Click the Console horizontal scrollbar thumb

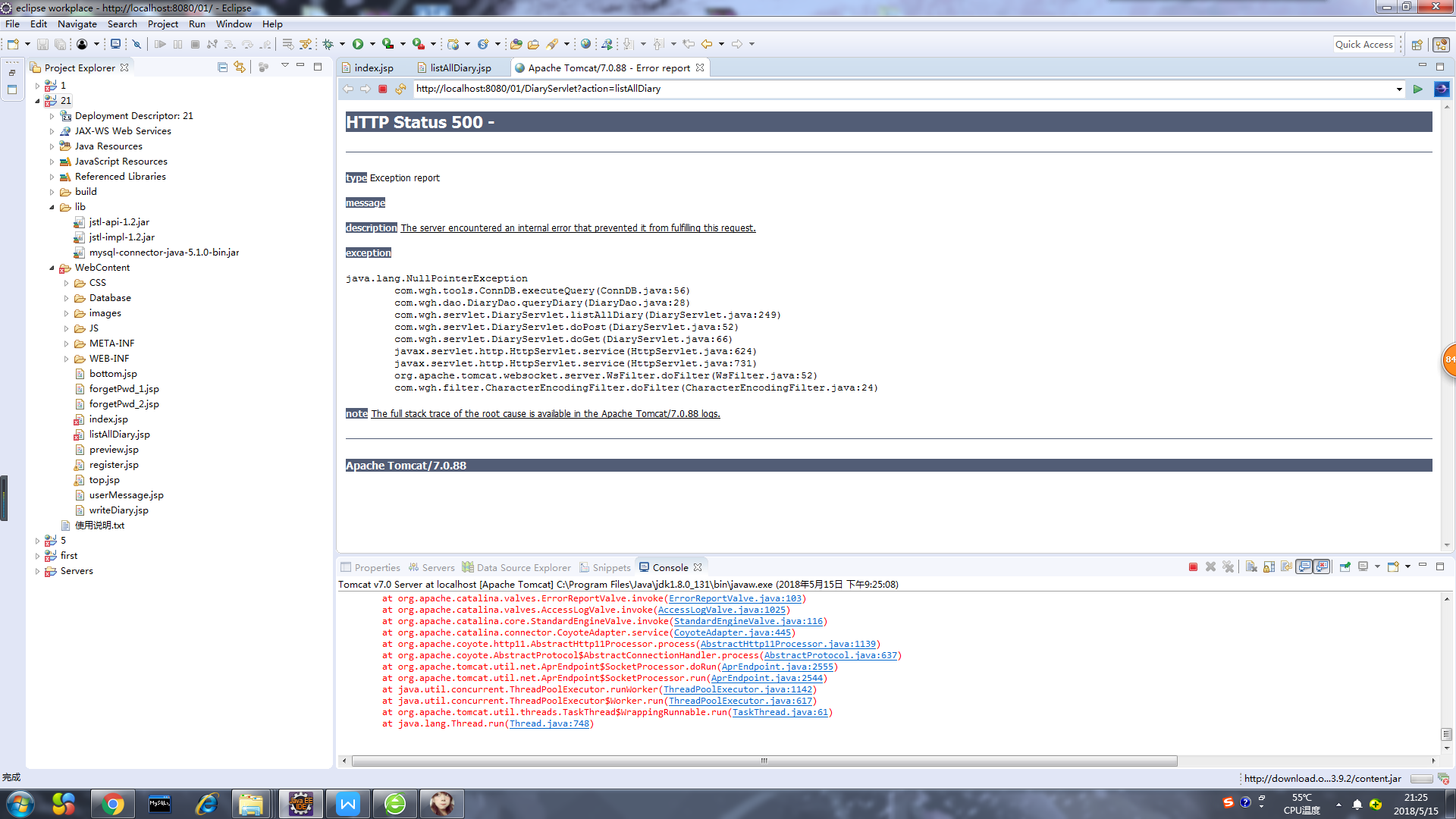click(x=764, y=761)
